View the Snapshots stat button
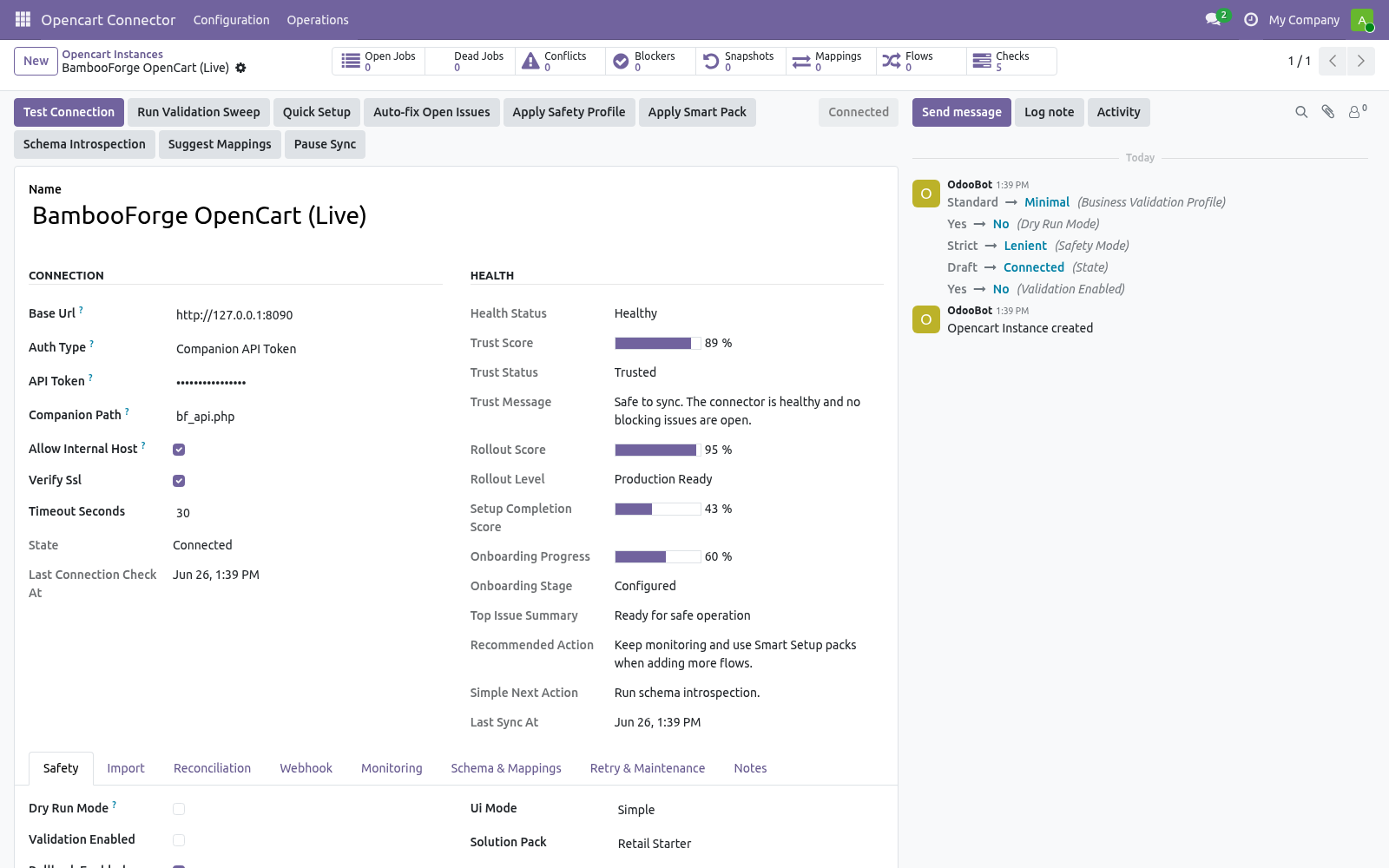 coord(741,61)
